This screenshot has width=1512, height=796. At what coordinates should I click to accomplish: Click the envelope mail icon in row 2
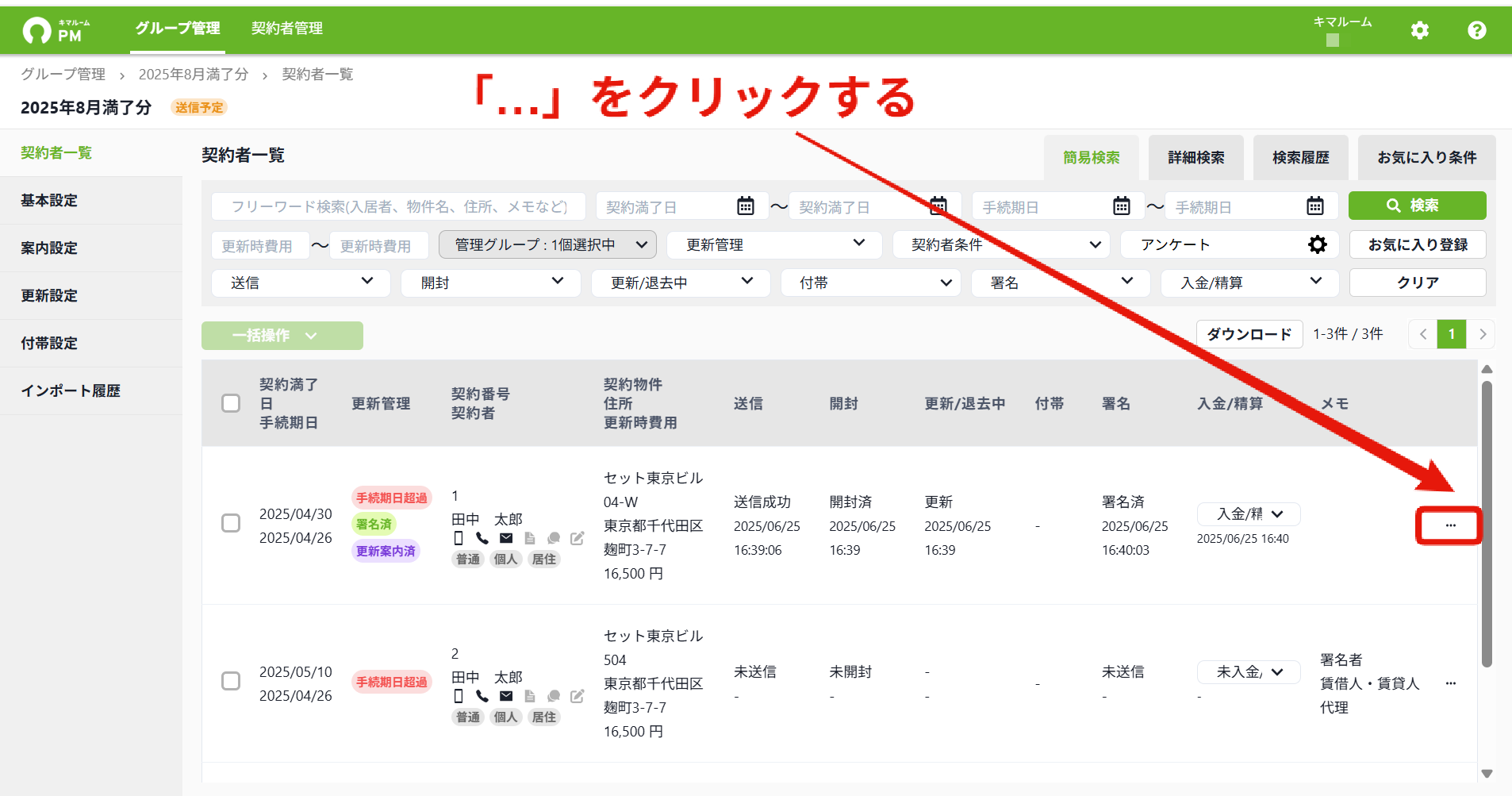[506, 696]
